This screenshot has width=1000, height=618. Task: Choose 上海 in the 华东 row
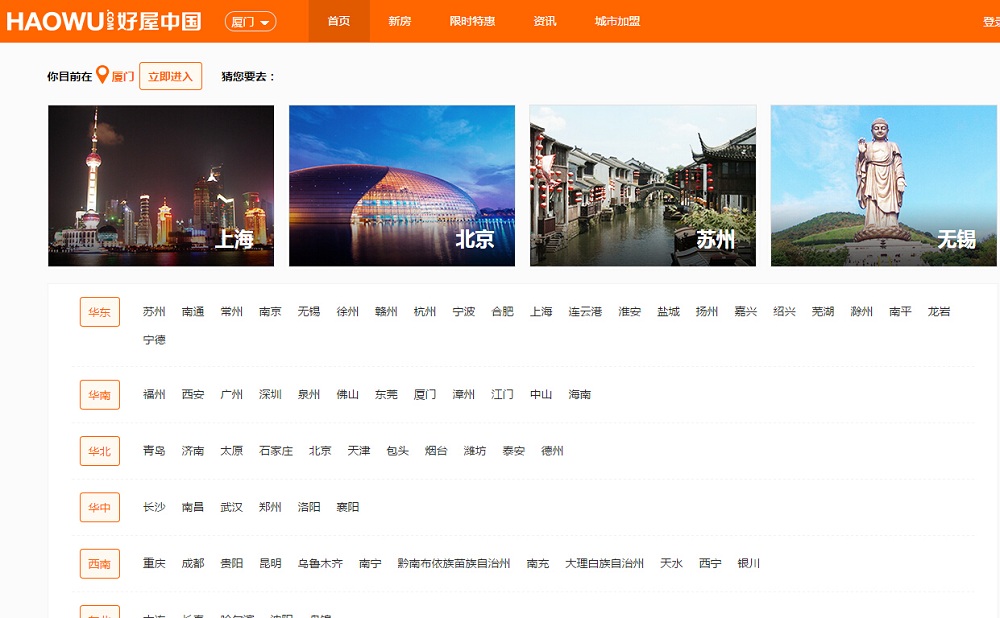(x=541, y=311)
